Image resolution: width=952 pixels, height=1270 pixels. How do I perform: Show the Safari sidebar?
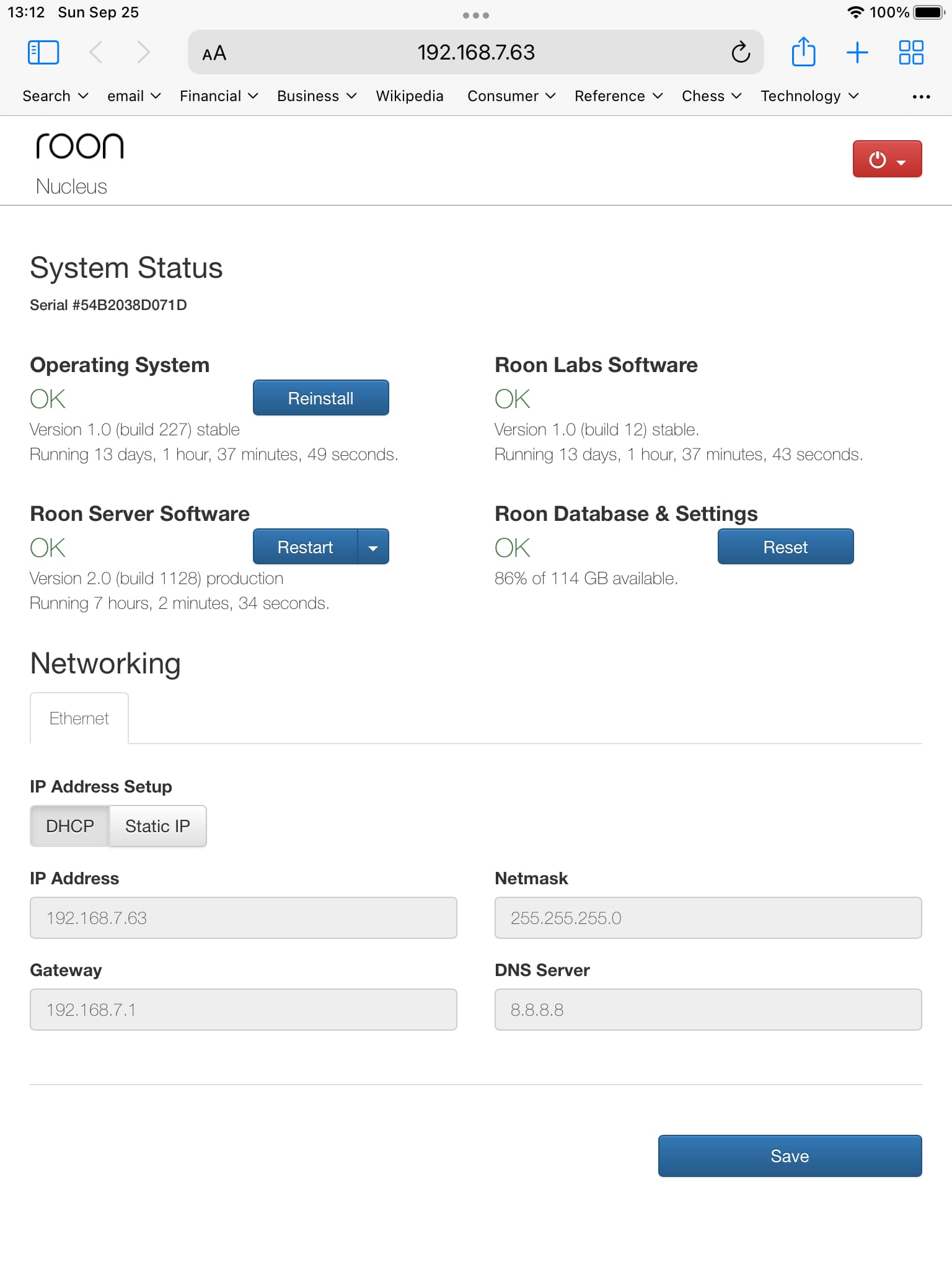tap(43, 52)
